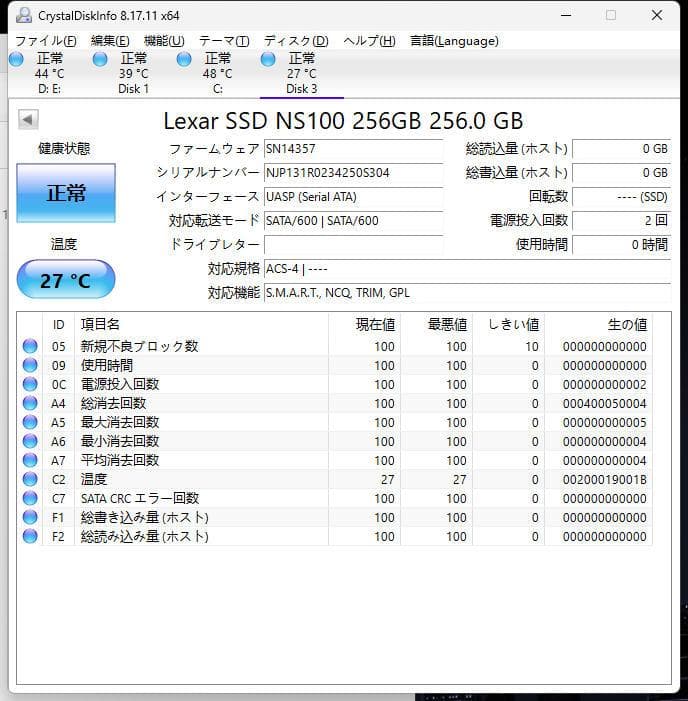Click the 現在値 column header

pyautogui.click(x=365, y=325)
